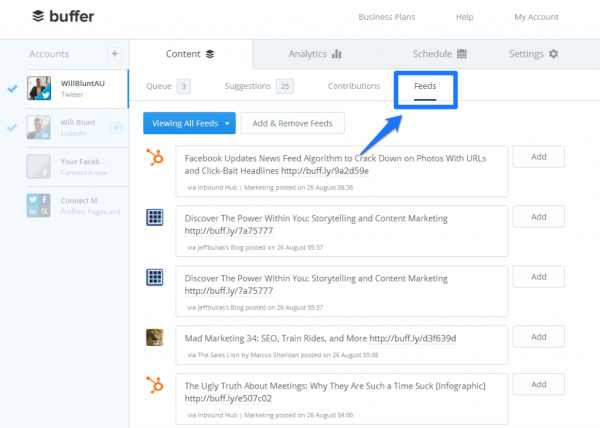The width and height of the screenshot is (600, 428).
Task: Click the Settings gear icon
Action: [x=553, y=54]
